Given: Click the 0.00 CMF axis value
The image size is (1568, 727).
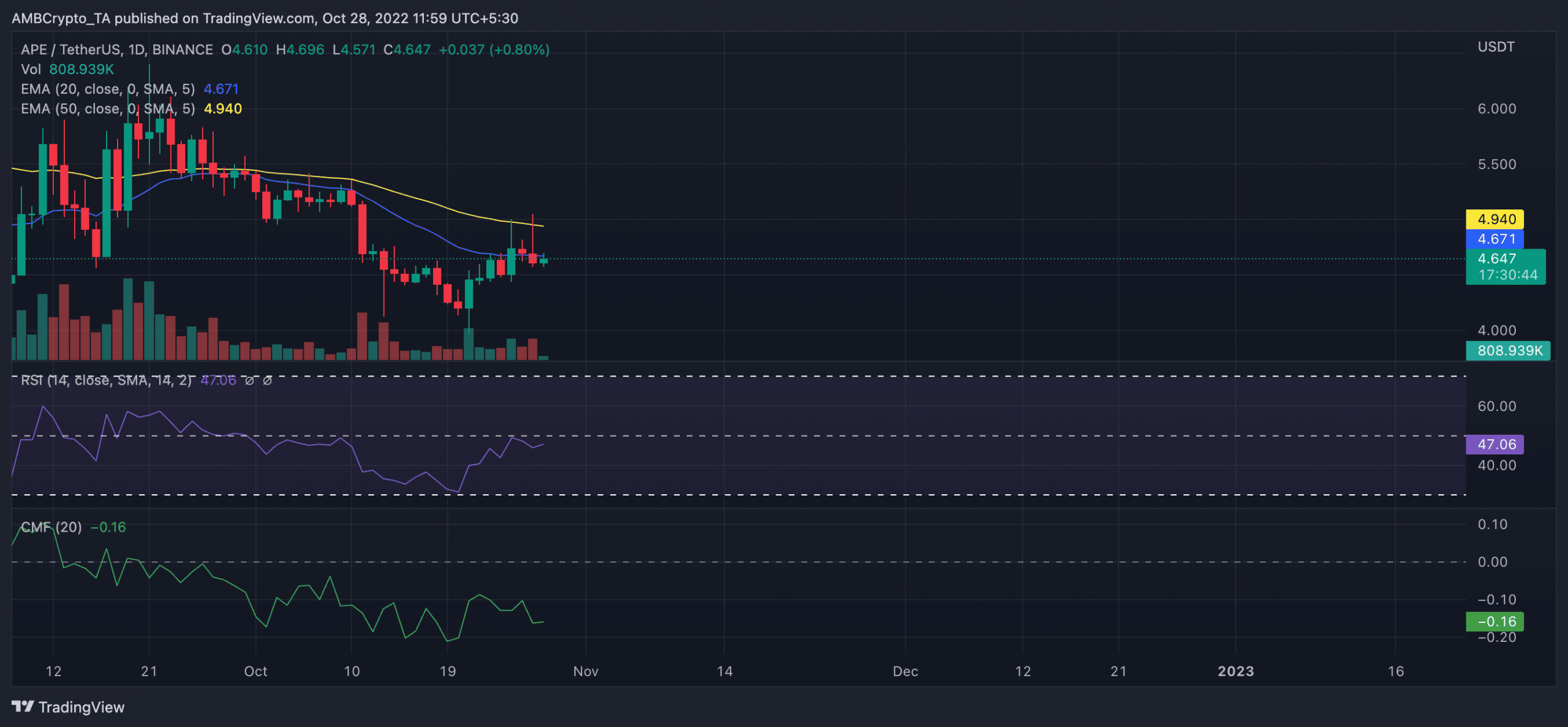Looking at the screenshot, I should coord(1493,562).
